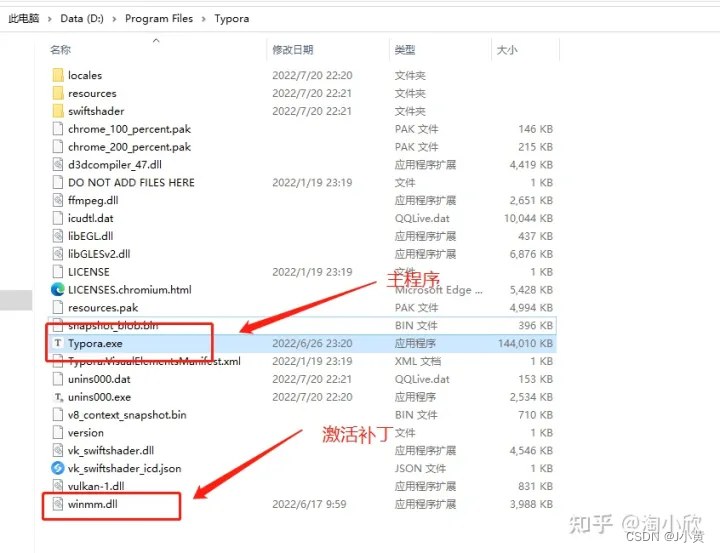This screenshot has width=720, height=553.
Task: Click the ffmpeg.dll file icon
Action: click(58, 200)
